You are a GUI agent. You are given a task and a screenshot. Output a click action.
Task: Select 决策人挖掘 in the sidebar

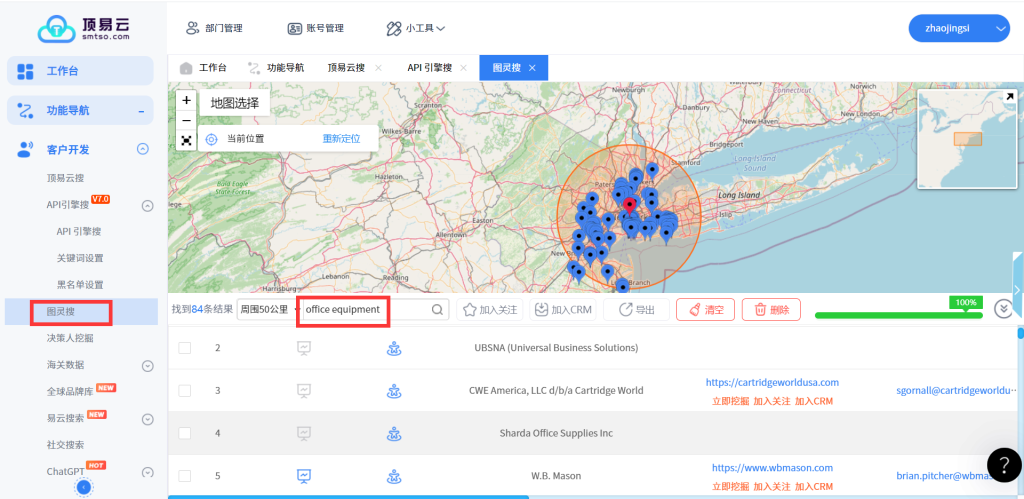(x=70, y=338)
